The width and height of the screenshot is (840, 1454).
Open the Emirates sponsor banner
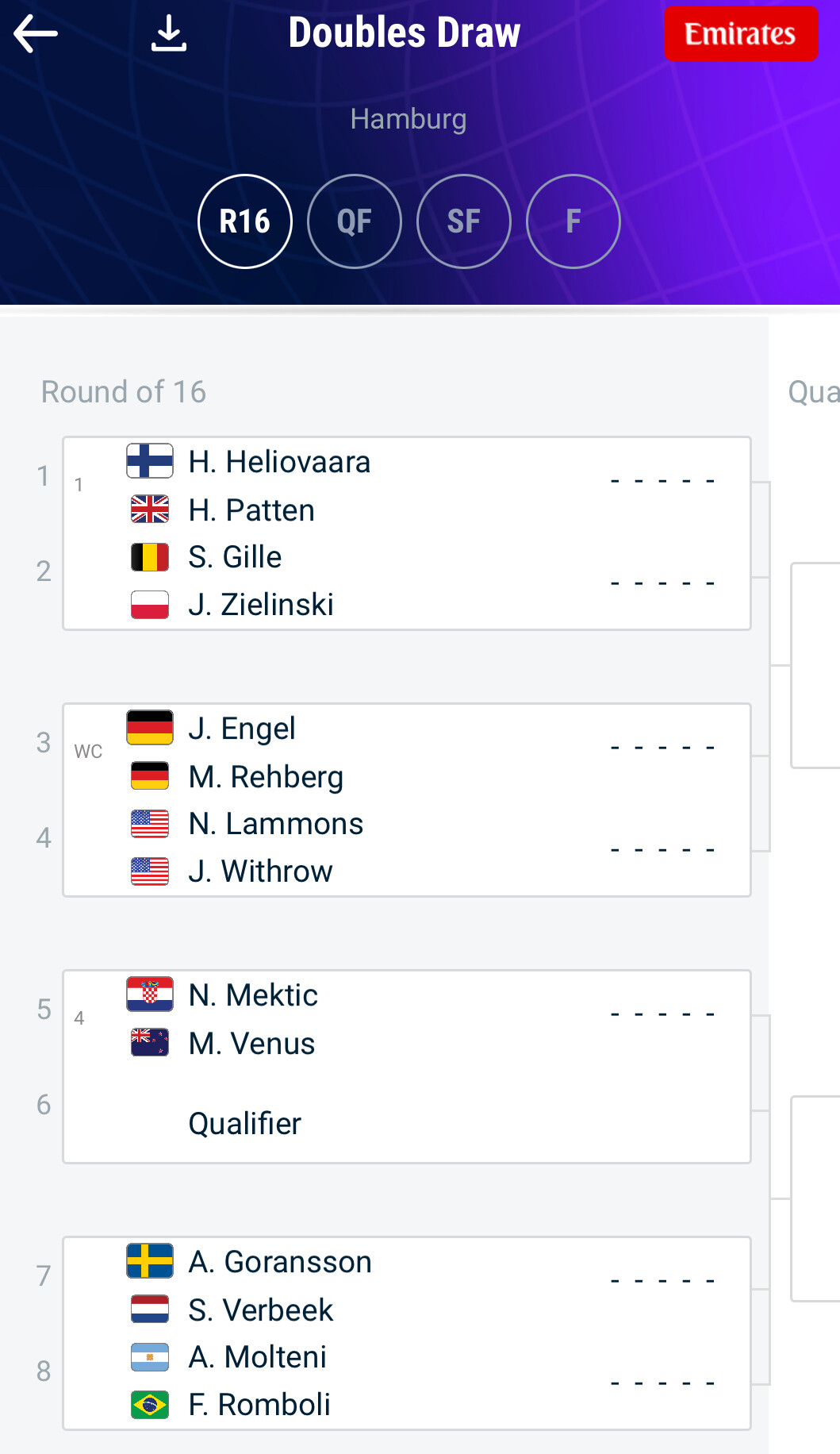click(740, 34)
